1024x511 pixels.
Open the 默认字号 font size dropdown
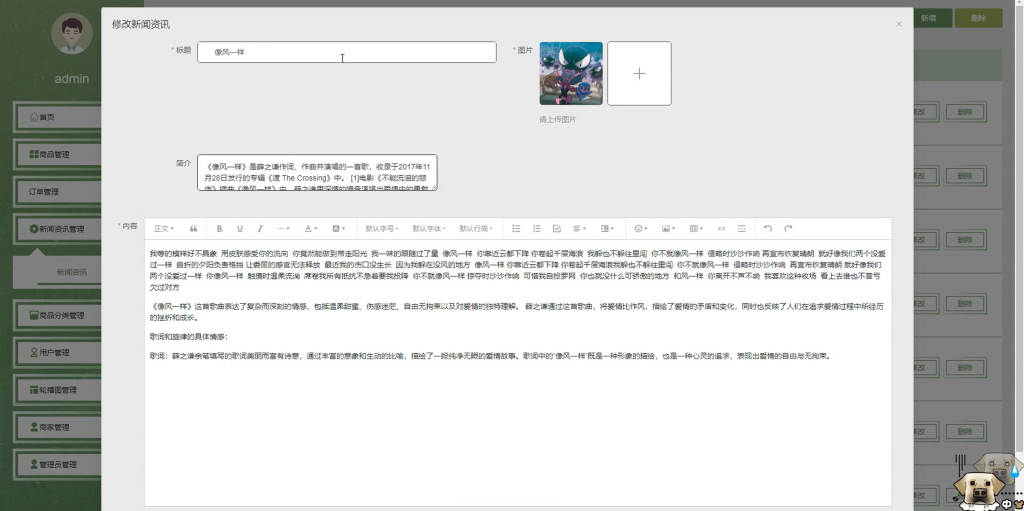pyautogui.click(x=382, y=229)
